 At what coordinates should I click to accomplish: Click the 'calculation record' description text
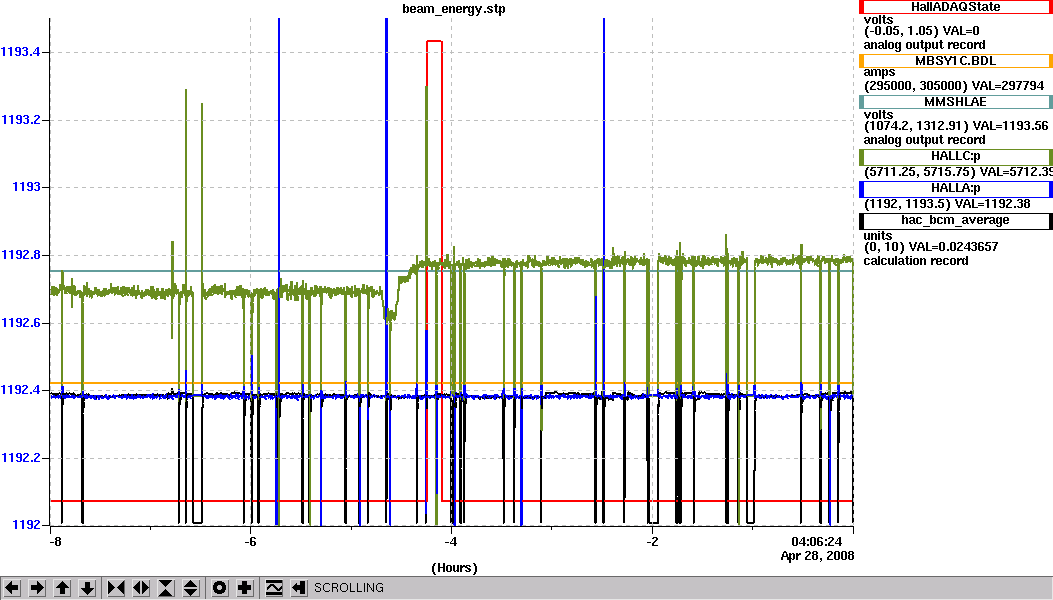[x=916, y=261]
